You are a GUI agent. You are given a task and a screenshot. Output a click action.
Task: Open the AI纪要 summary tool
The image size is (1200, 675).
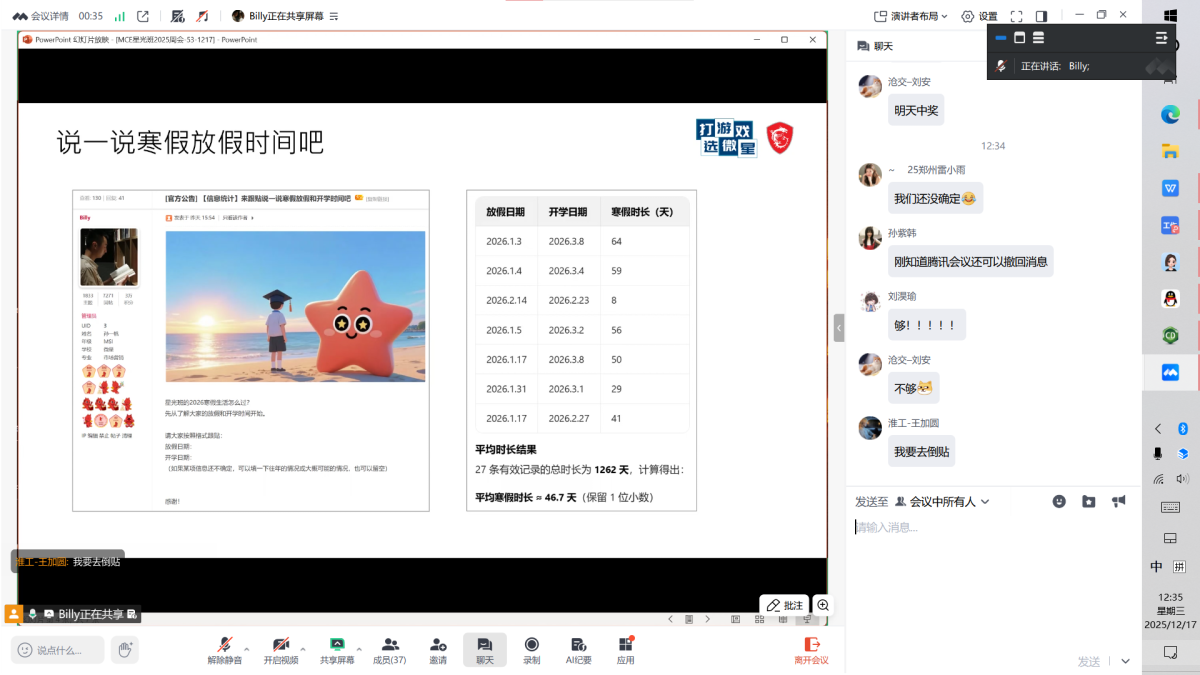pos(579,649)
